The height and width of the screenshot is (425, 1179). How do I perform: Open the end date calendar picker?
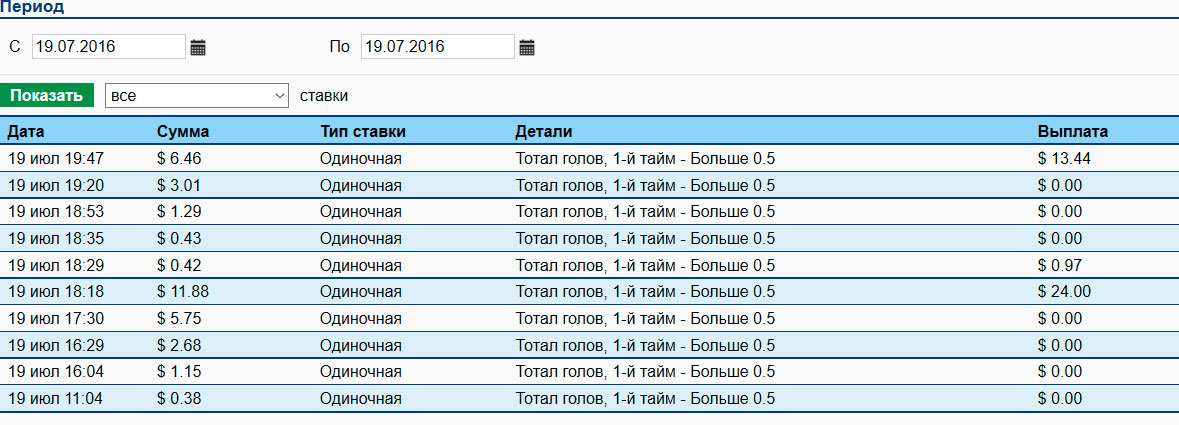pyautogui.click(x=527, y=47)
